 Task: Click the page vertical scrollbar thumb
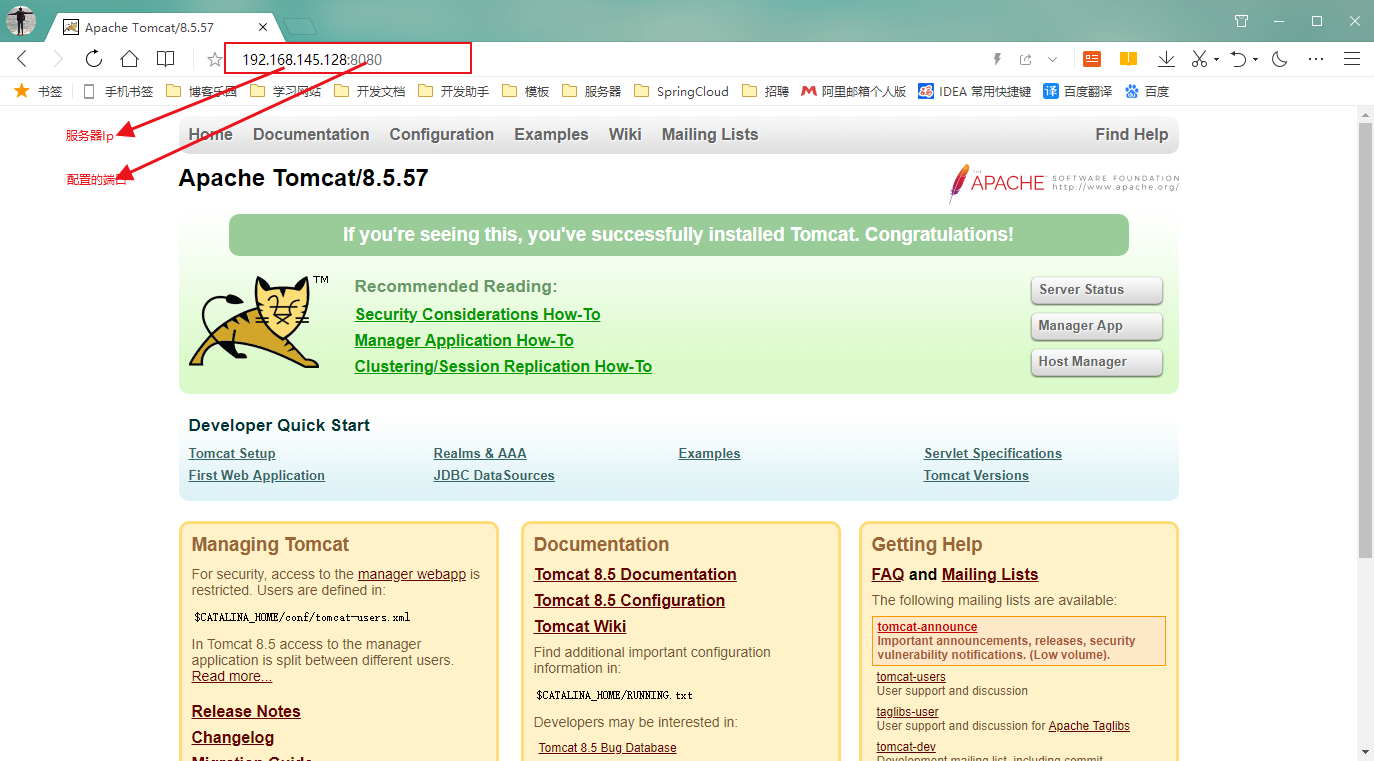1365,340
